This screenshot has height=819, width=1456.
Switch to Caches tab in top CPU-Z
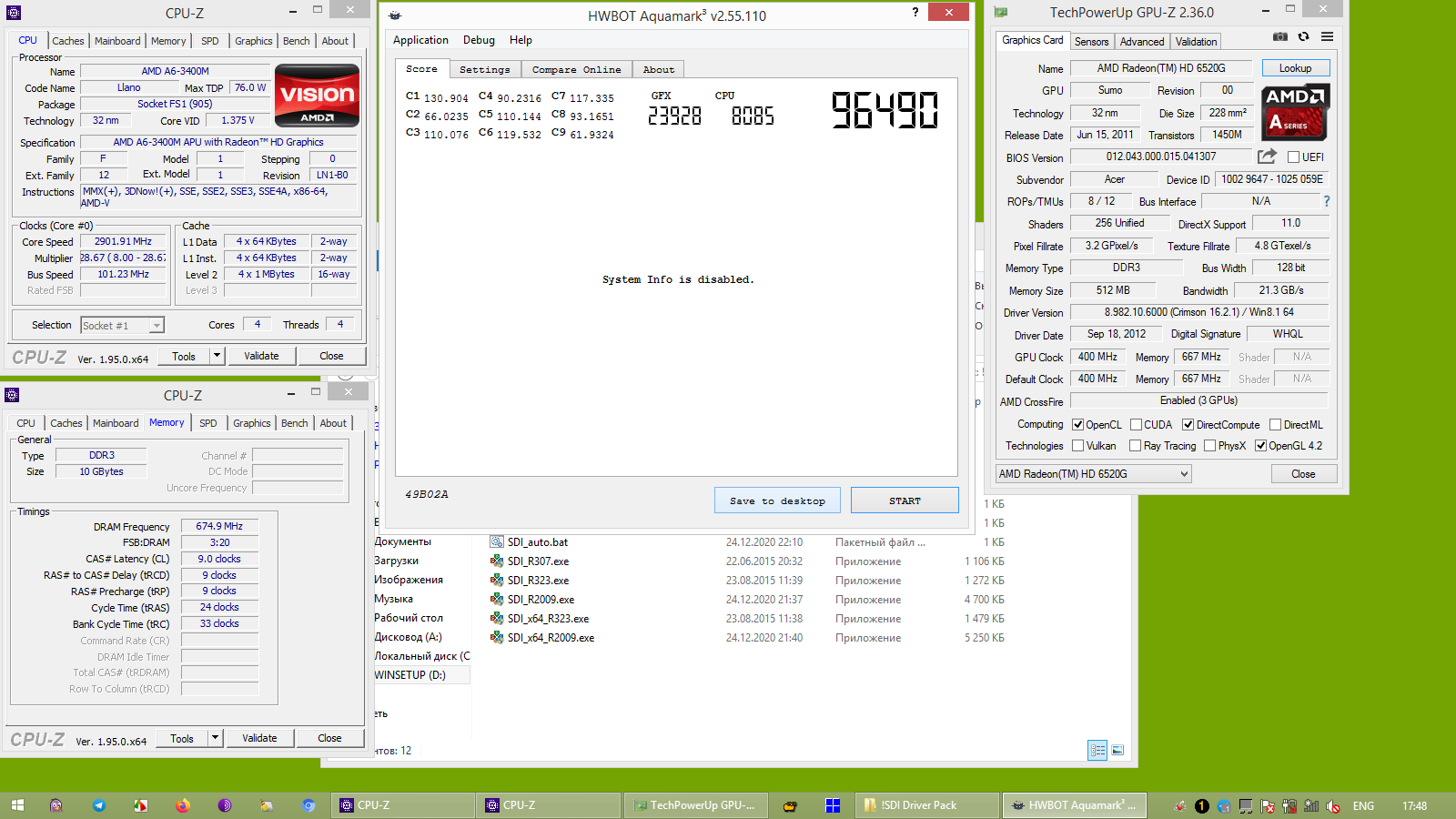tap(68, 41)
